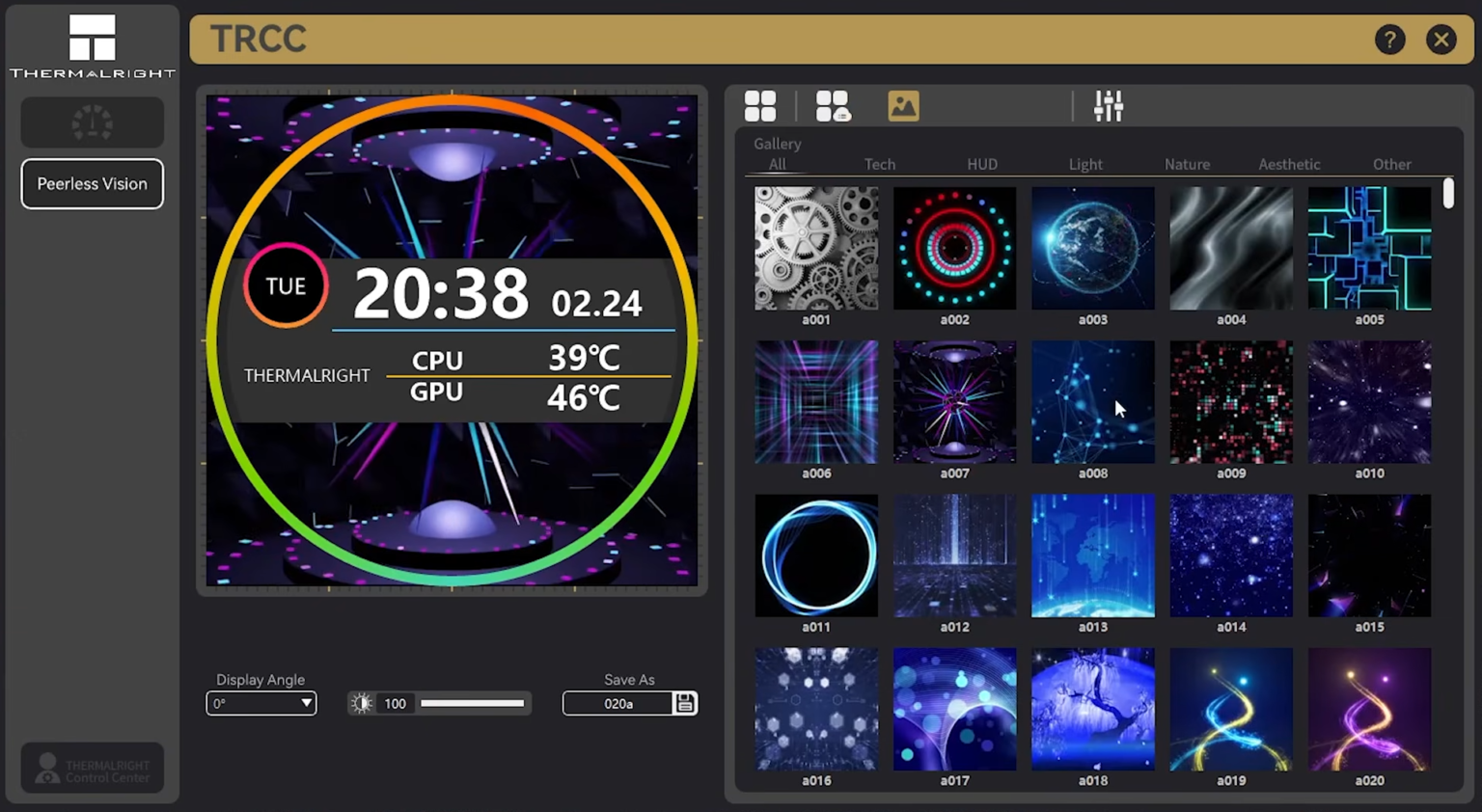
Task: Click the brightness sun icon
Action: [x=362, y=703]
